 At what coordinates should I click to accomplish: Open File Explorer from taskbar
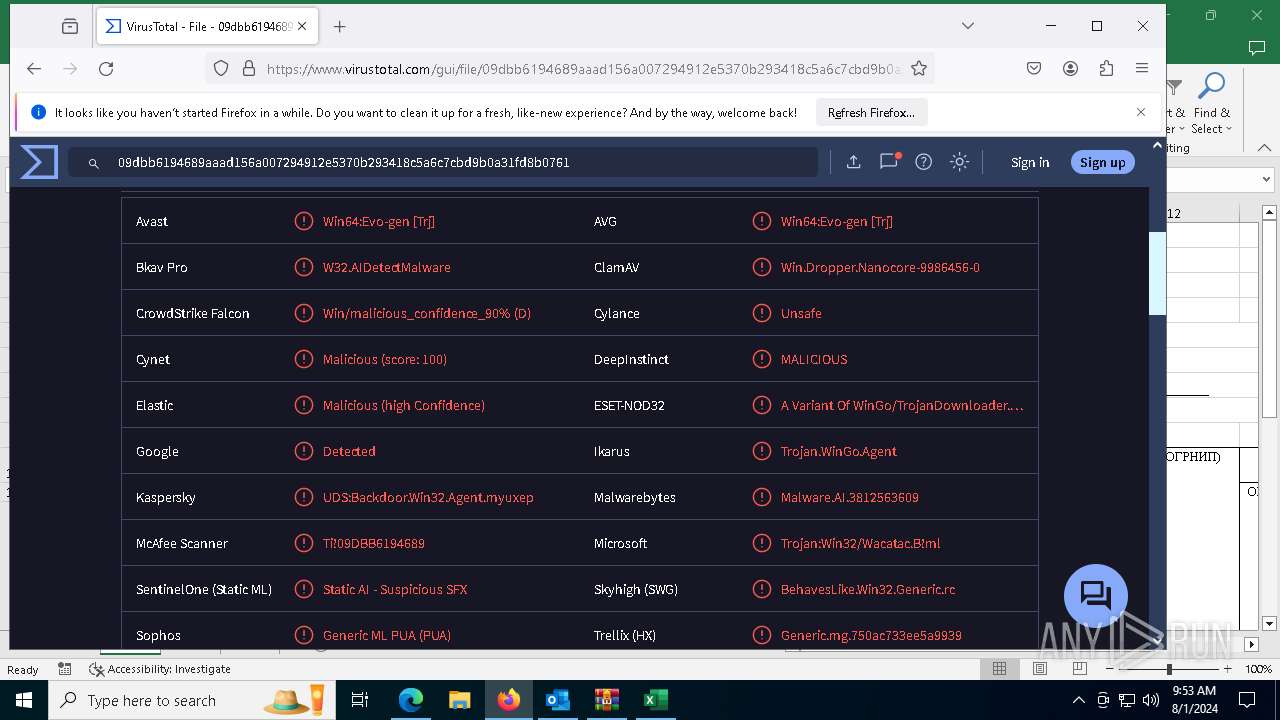click(460, 700)
